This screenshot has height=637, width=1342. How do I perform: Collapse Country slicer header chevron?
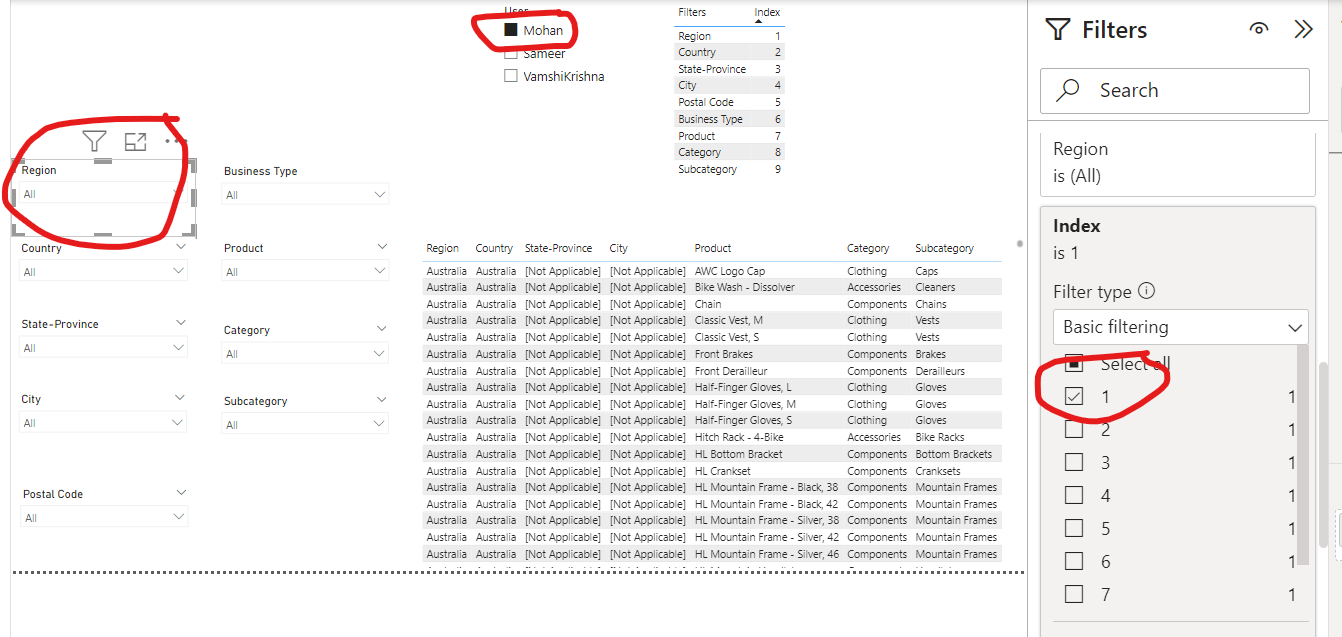(x=181, y=246)
